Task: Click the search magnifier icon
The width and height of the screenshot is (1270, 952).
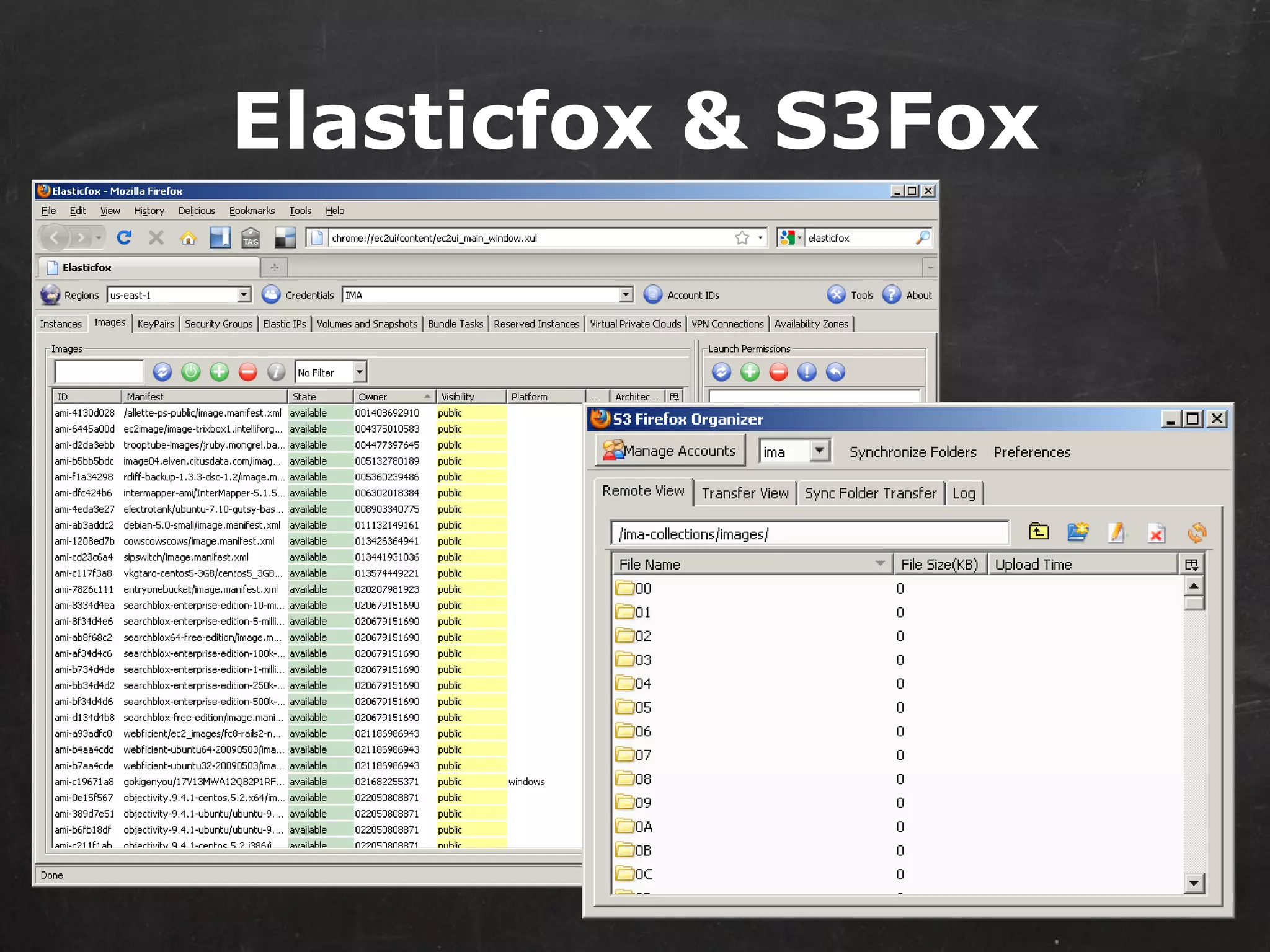Action: pos(923,237)
